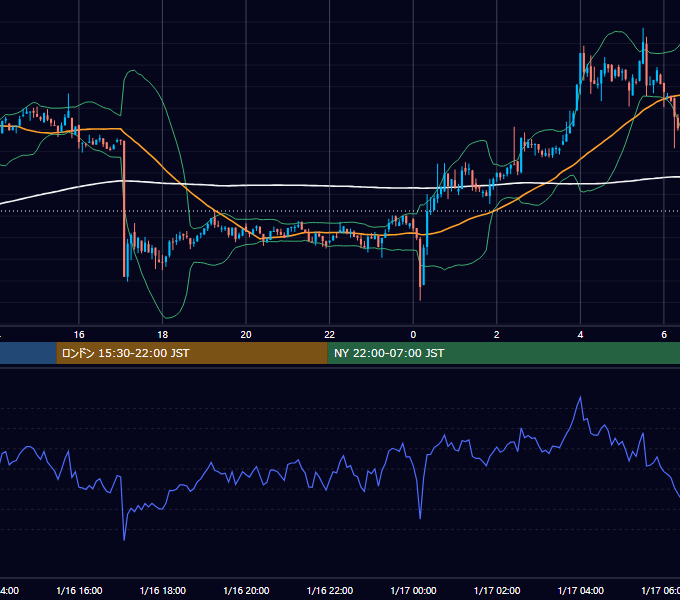Click the 0 hour label on price chart axis
Viewport: 680px width, 600px height.
(413, 334)
